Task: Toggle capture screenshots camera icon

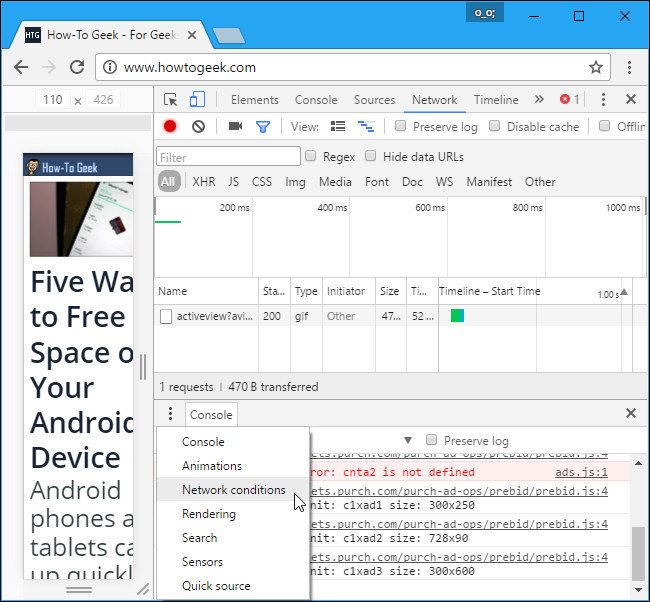Action: [x=235, y=126]
